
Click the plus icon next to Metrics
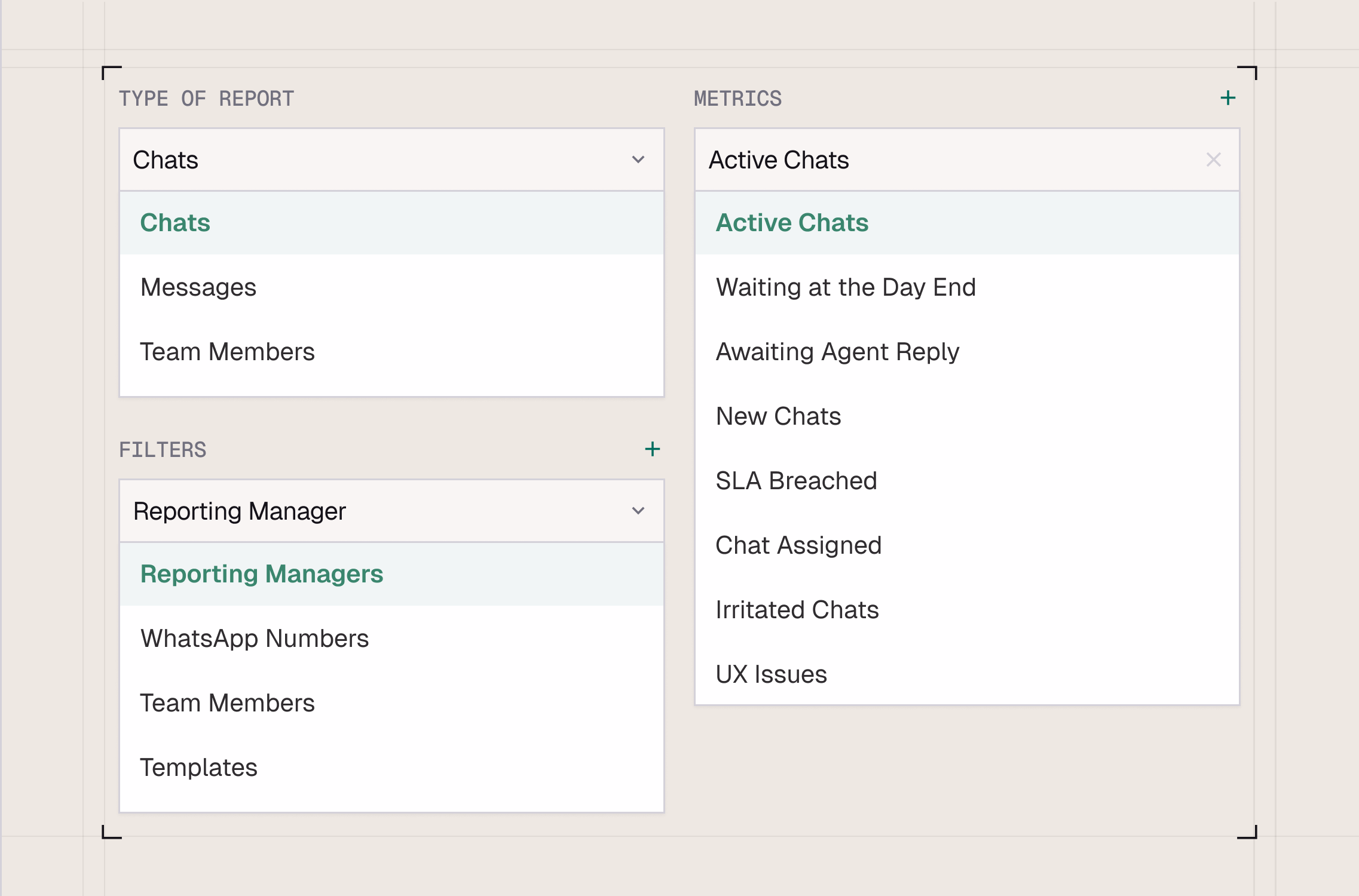click(x=1228, y=98)
